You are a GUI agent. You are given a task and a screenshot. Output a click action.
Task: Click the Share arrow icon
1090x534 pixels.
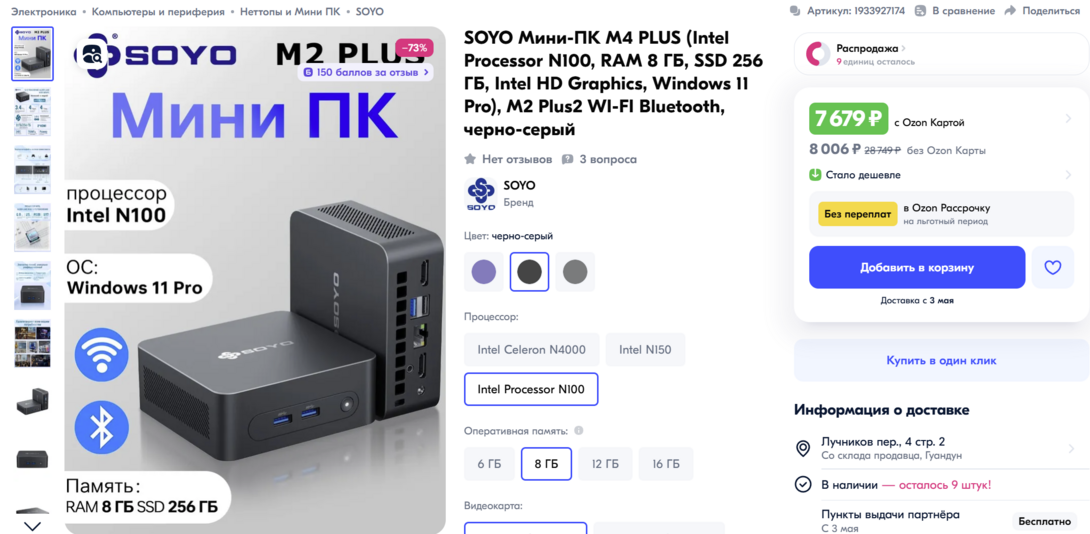[x=1010, y=11]
